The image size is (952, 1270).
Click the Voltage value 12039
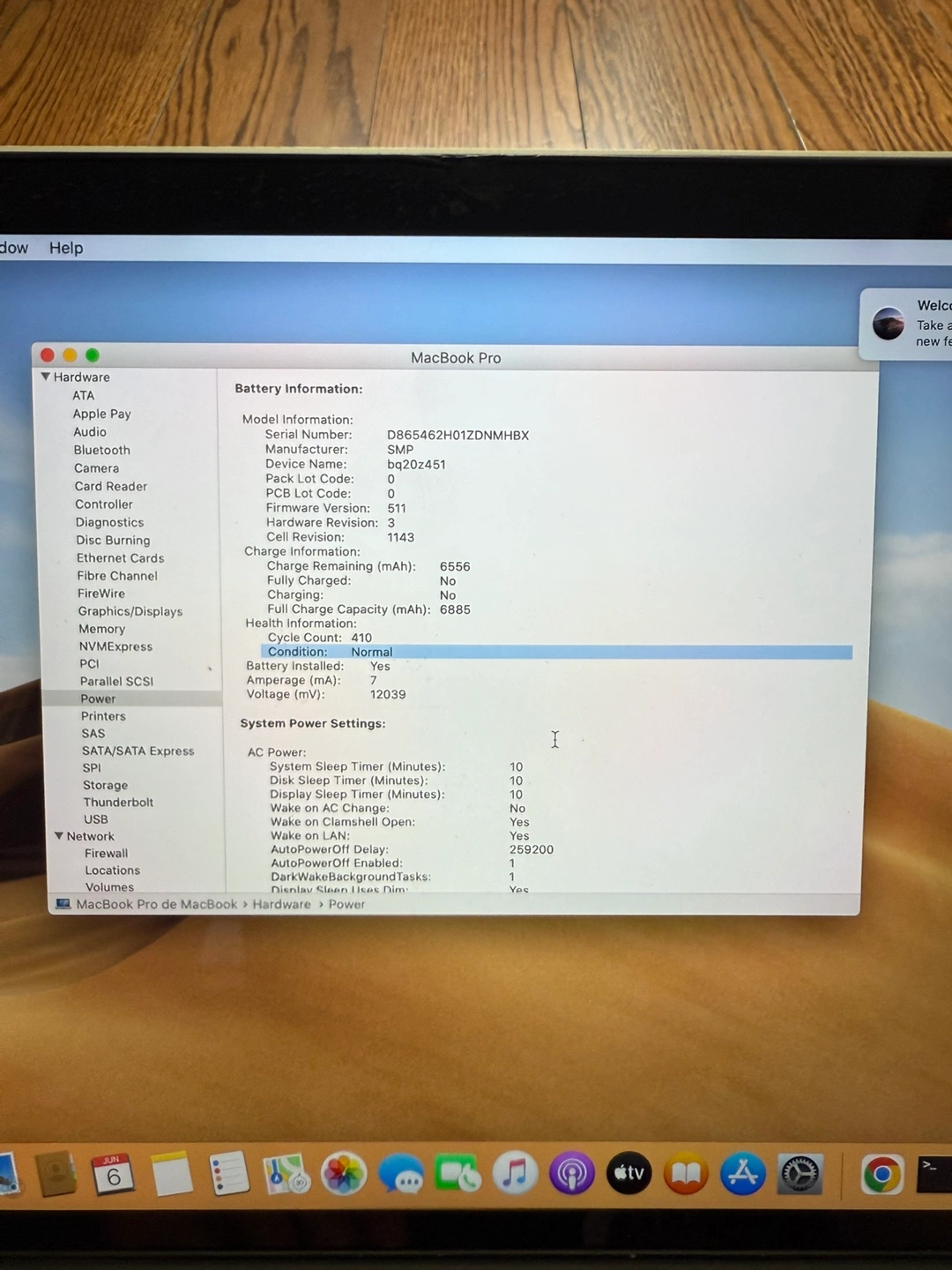388,695
